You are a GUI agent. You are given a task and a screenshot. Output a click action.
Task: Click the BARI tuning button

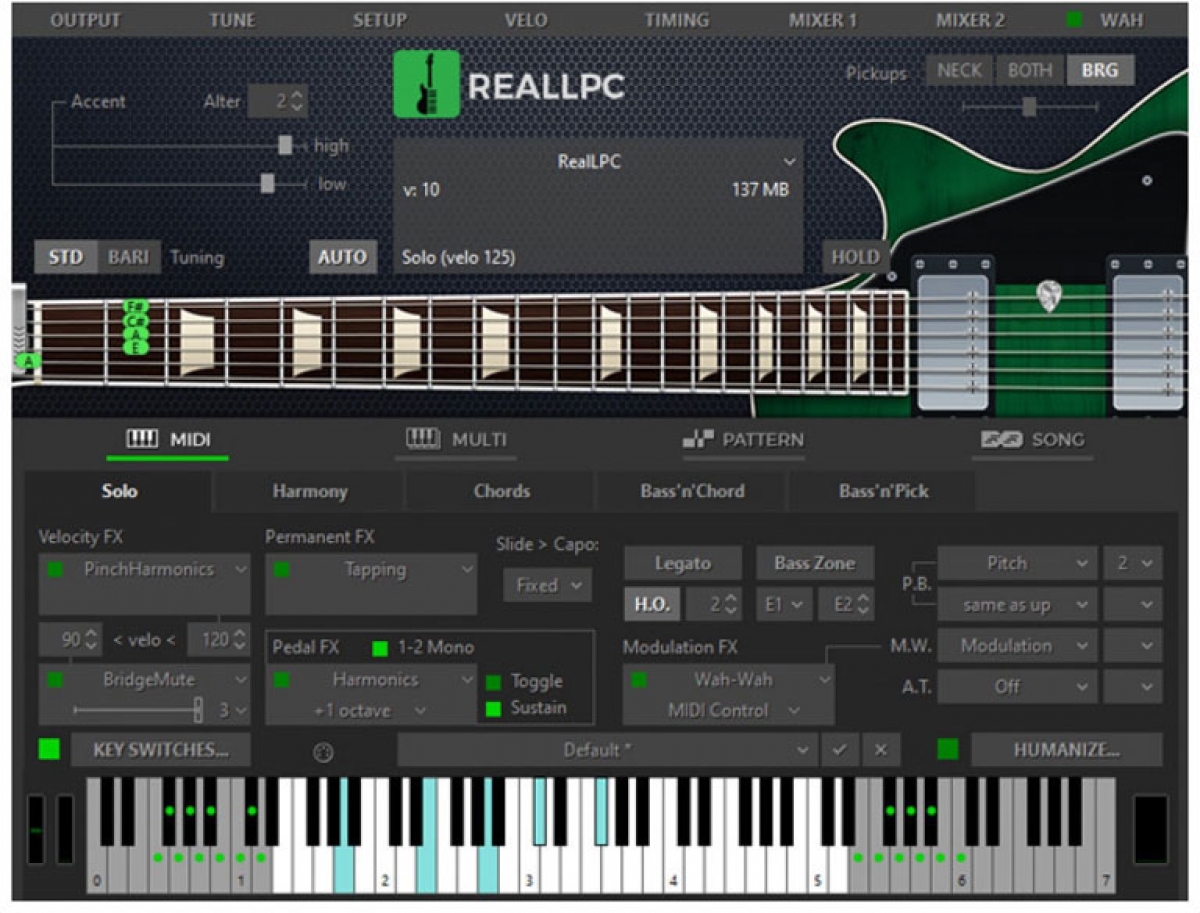129,257
